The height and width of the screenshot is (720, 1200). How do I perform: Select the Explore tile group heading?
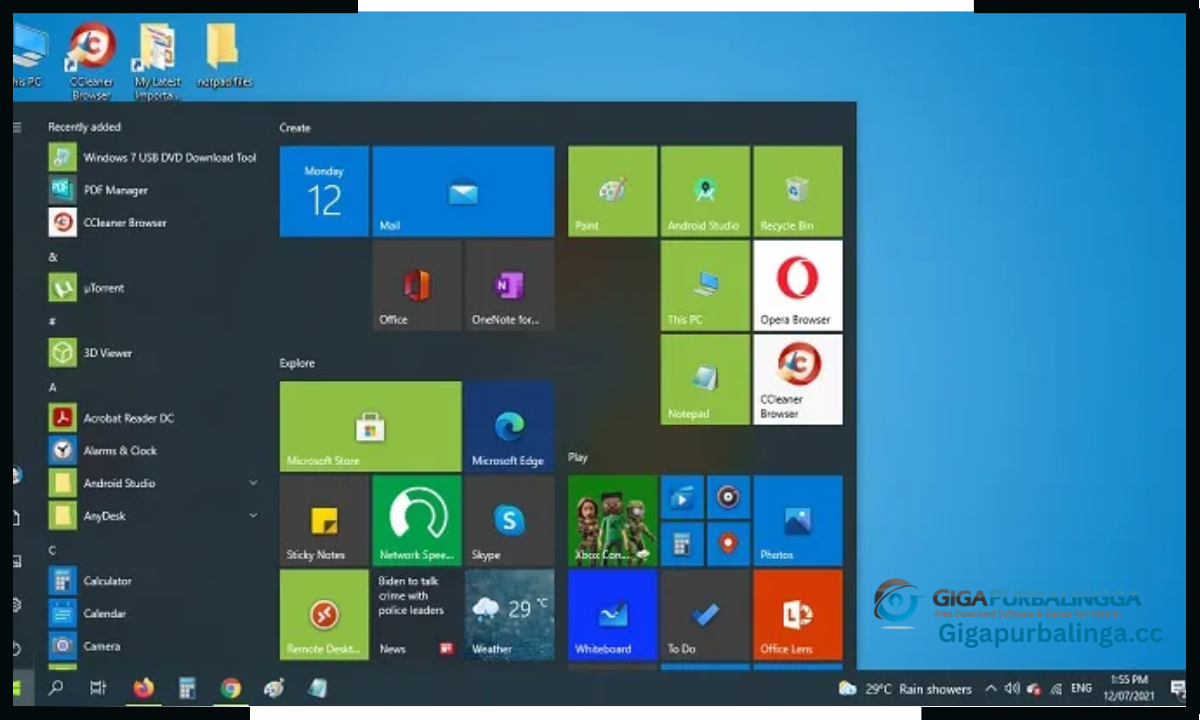297,363
